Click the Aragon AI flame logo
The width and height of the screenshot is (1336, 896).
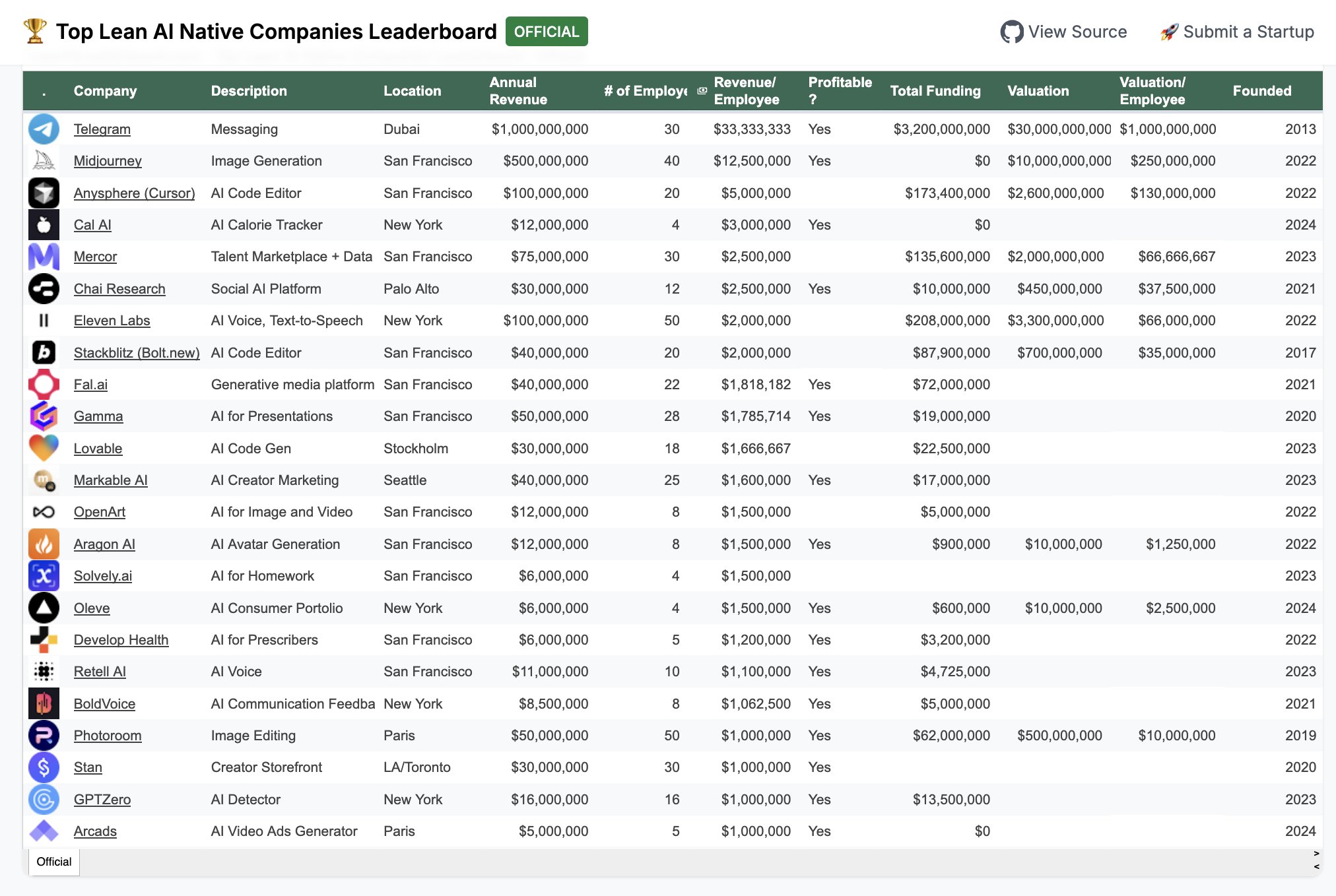click(x=44, y=544)
